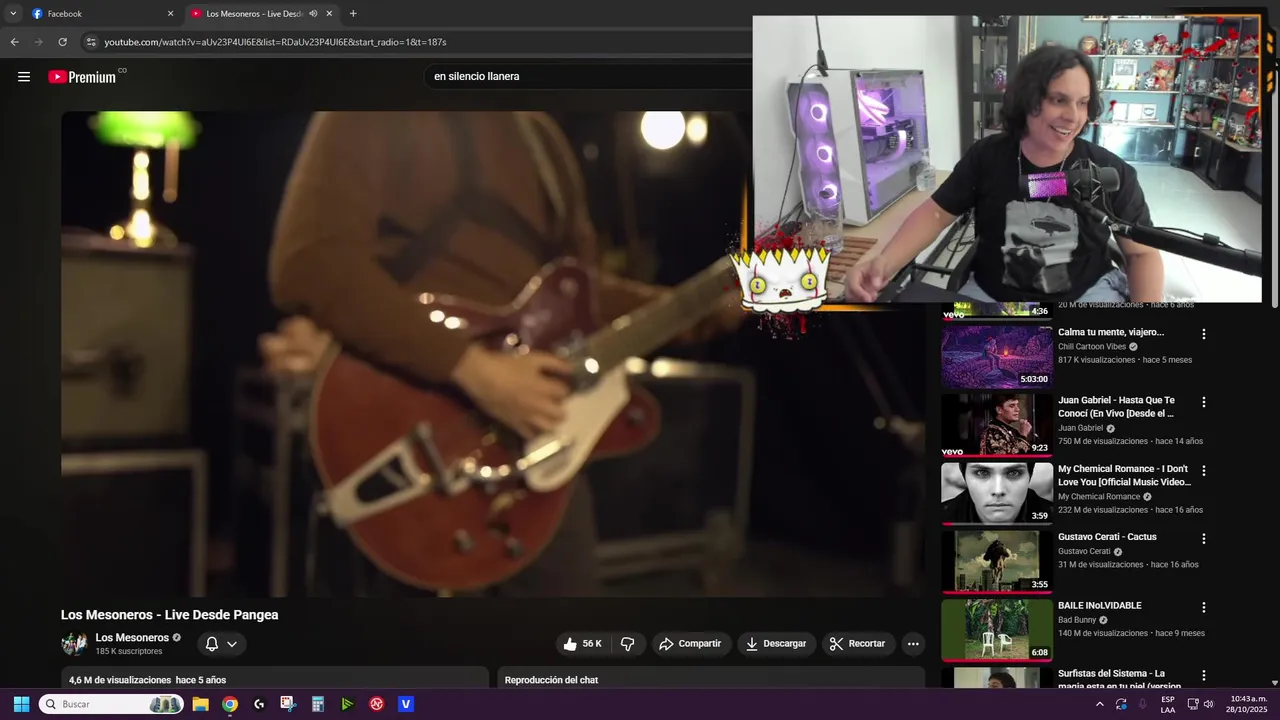The height and width of the screenshot is (720, 1280).
Task: Open options menu for My Chemical Romance video
Action: pos(1204,471)
